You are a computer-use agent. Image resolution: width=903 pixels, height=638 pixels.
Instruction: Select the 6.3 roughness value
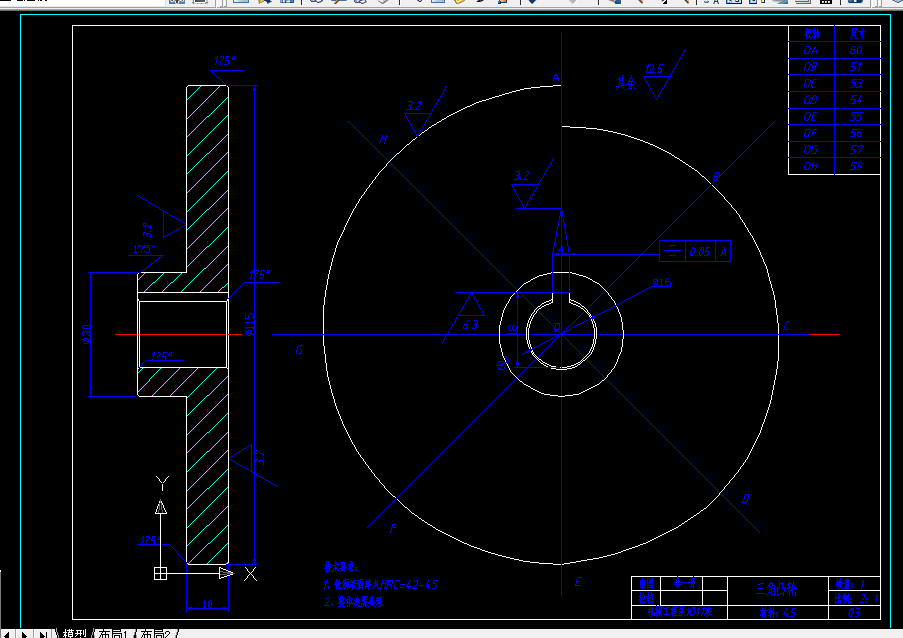[471, 325]
